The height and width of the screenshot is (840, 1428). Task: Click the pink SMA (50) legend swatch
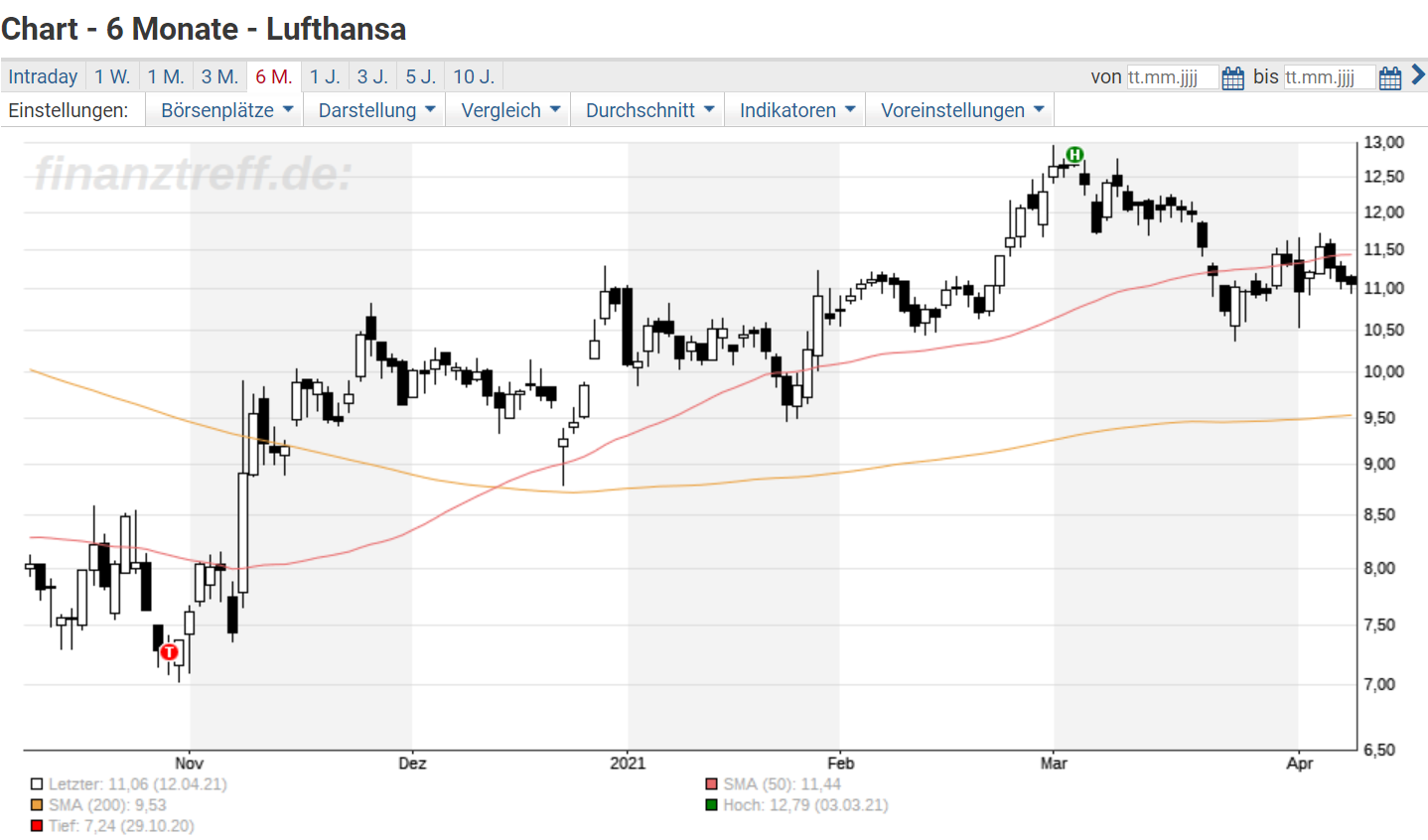pos(711,784)
